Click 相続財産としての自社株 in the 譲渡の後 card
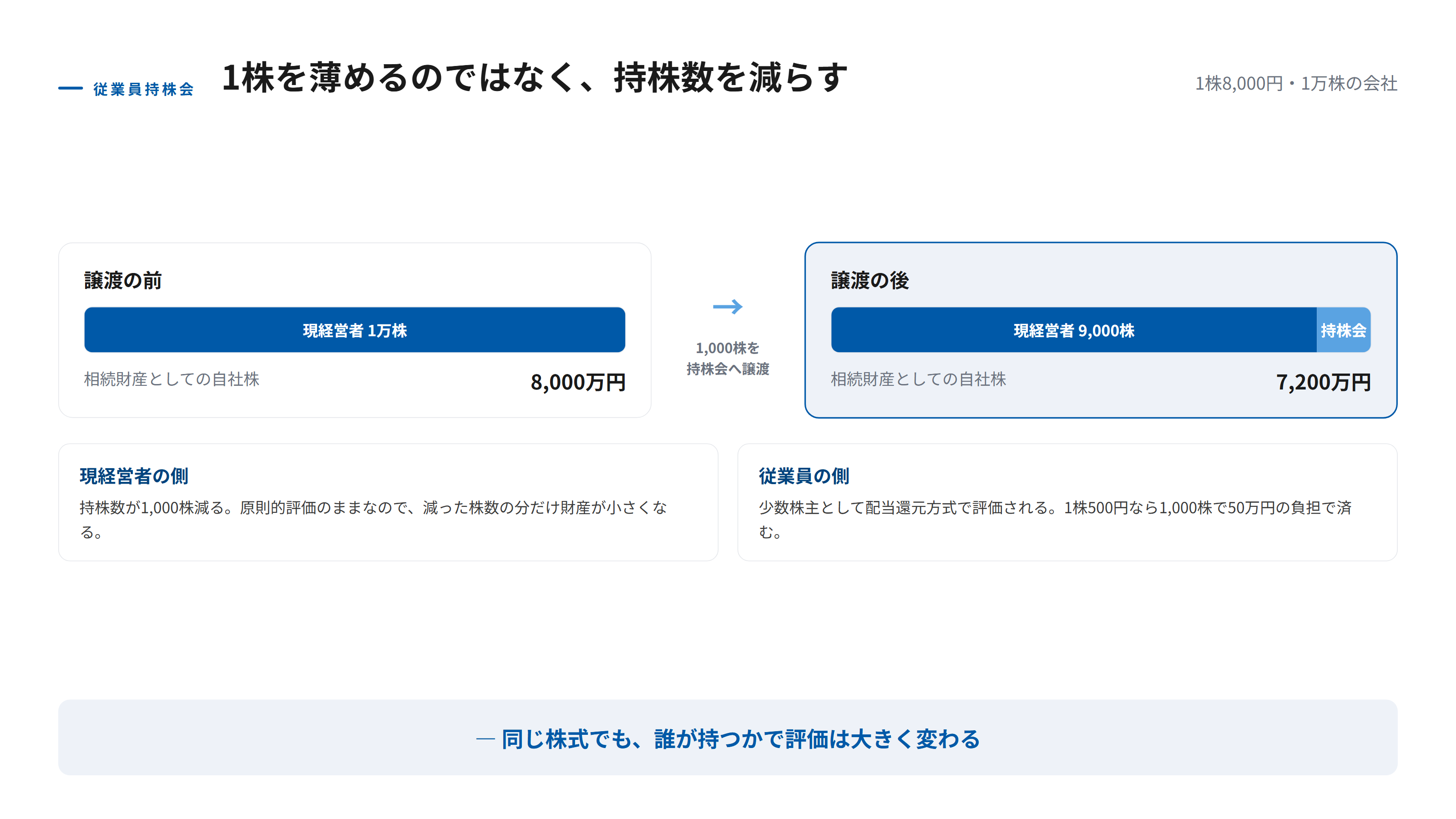Screen dimensions: 1456x819 919,379
